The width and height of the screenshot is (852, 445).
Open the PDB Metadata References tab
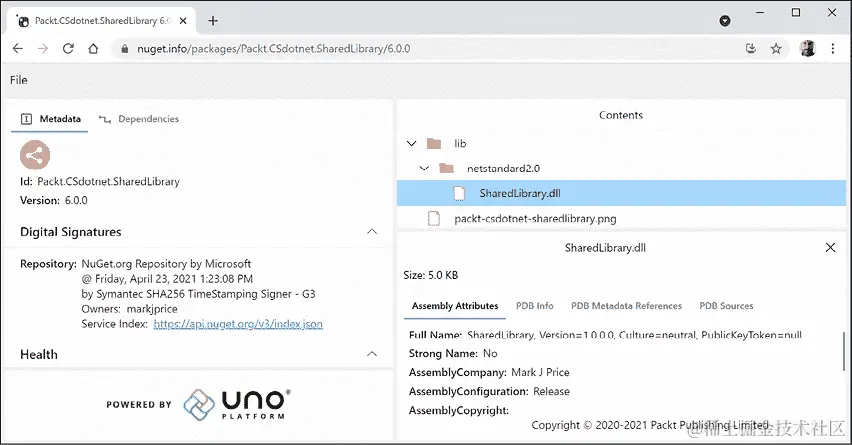[626, 306]
